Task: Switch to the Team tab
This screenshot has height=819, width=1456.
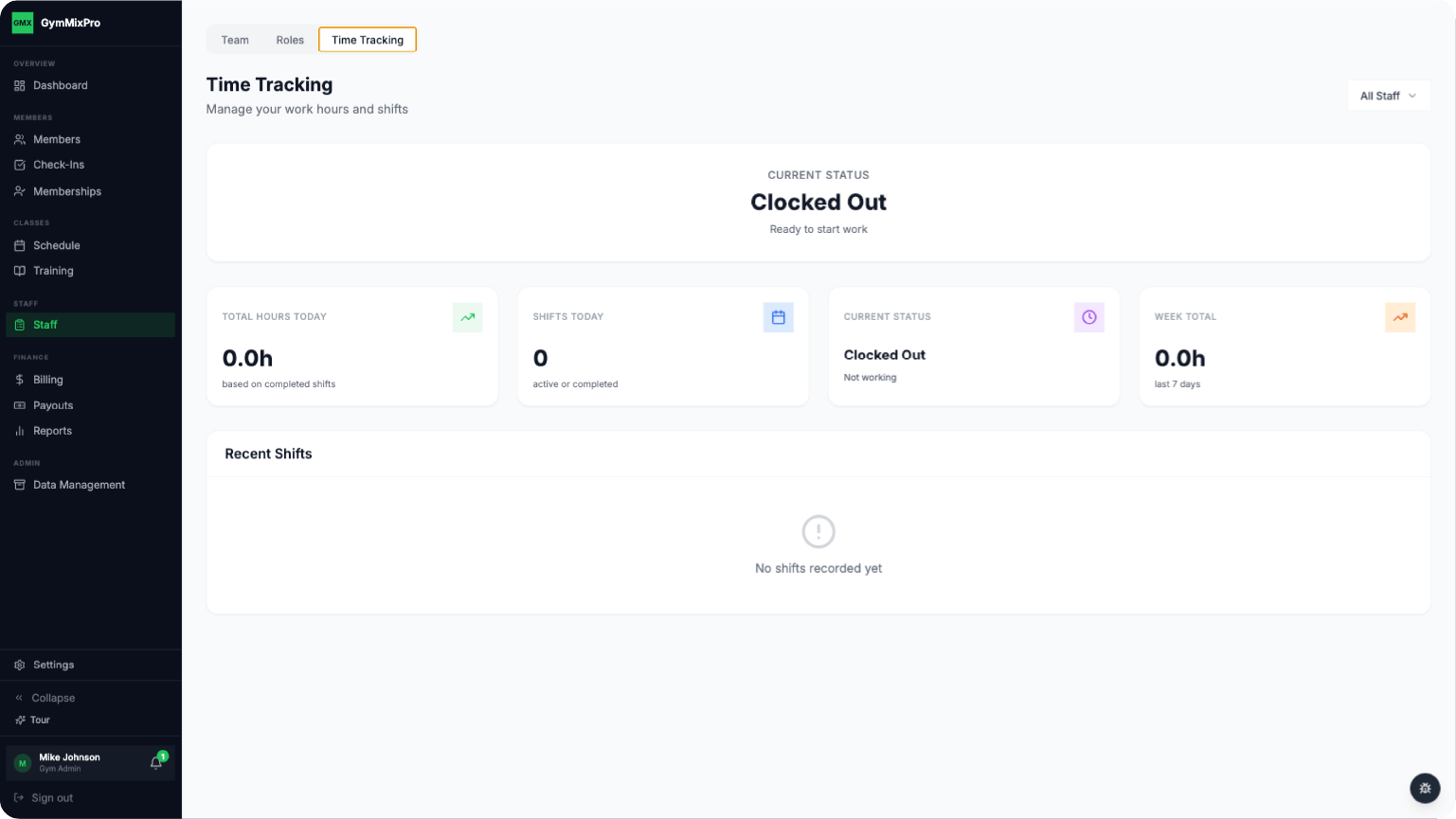Action: [235, 40]
